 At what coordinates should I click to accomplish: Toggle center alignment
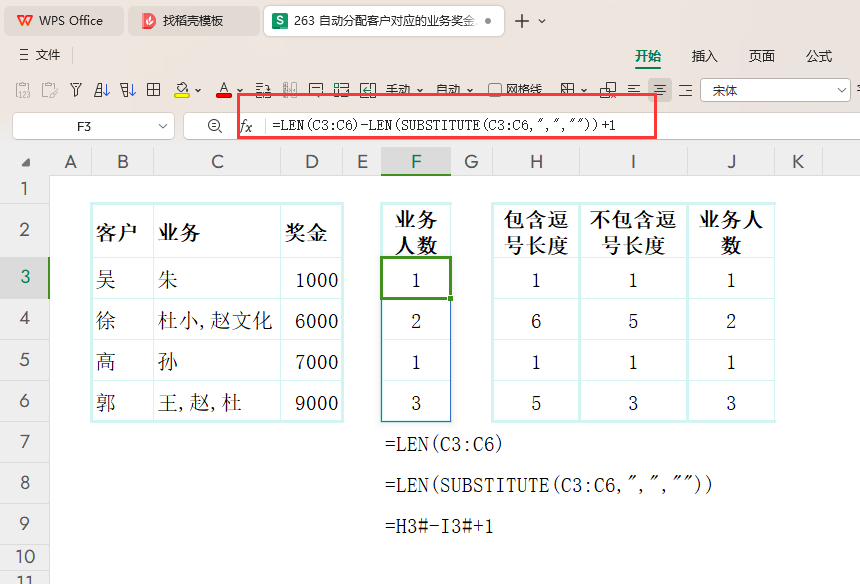660,90
